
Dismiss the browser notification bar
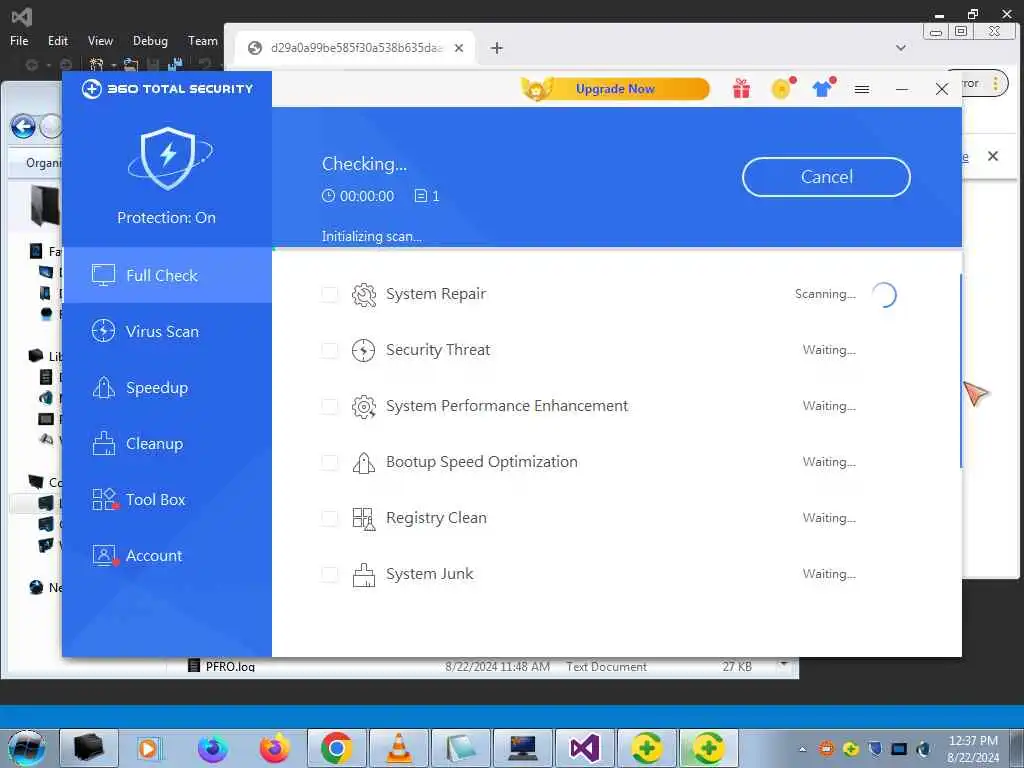(x=993, y=156)
